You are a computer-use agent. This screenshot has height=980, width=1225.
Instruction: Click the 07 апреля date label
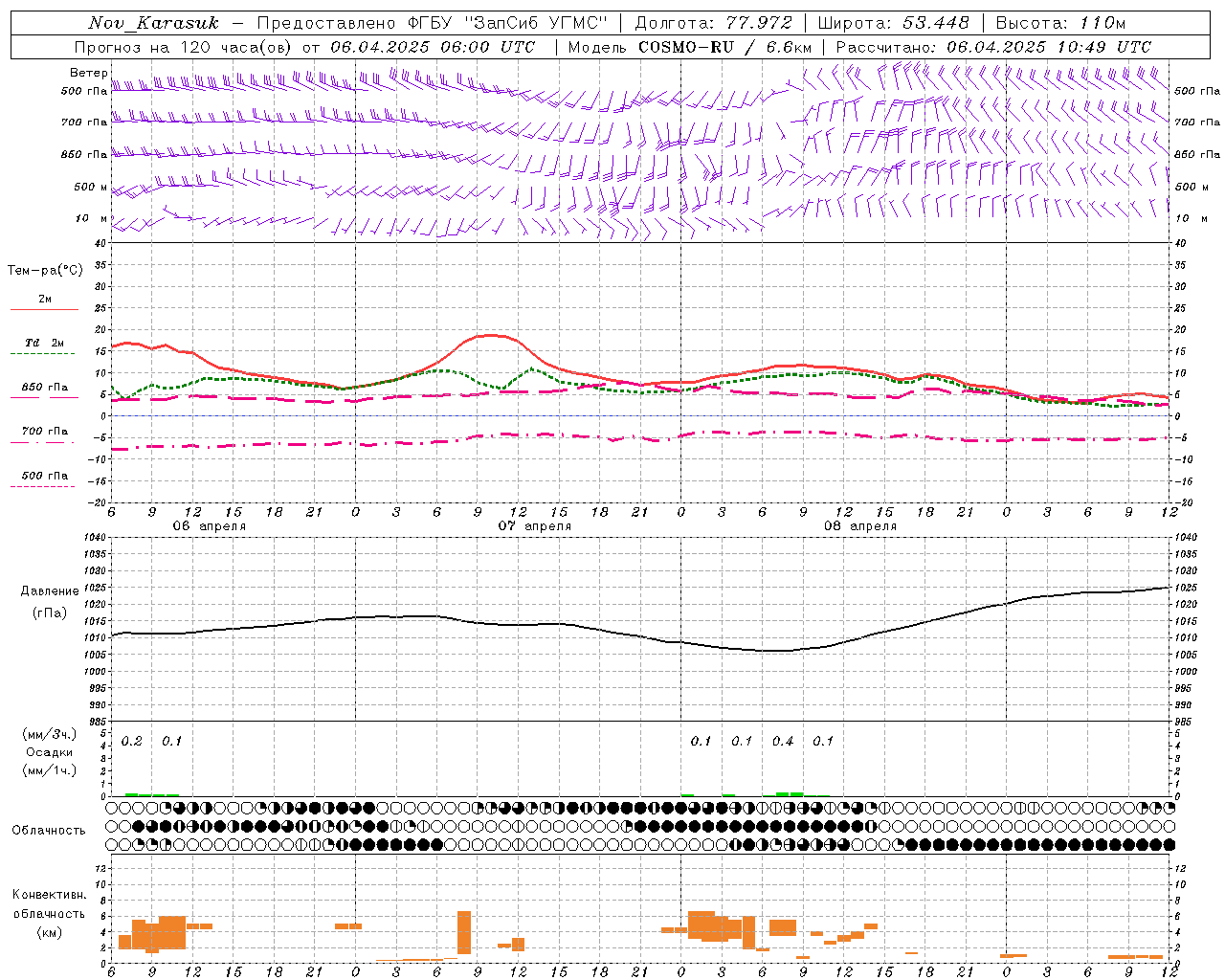point(534,526)
